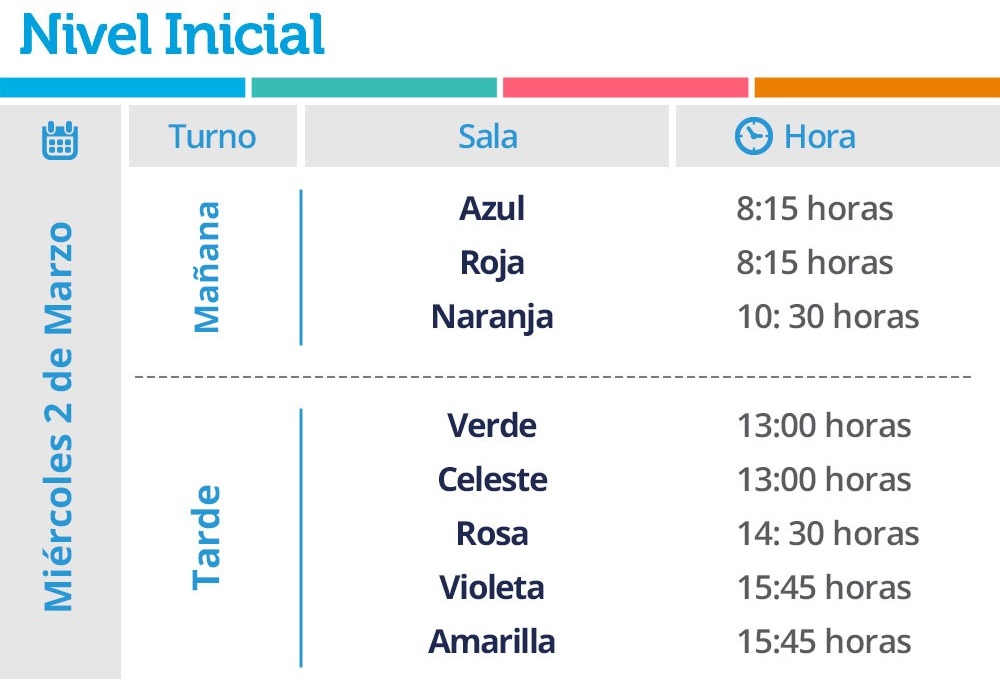Click the Hora column header

838,136
